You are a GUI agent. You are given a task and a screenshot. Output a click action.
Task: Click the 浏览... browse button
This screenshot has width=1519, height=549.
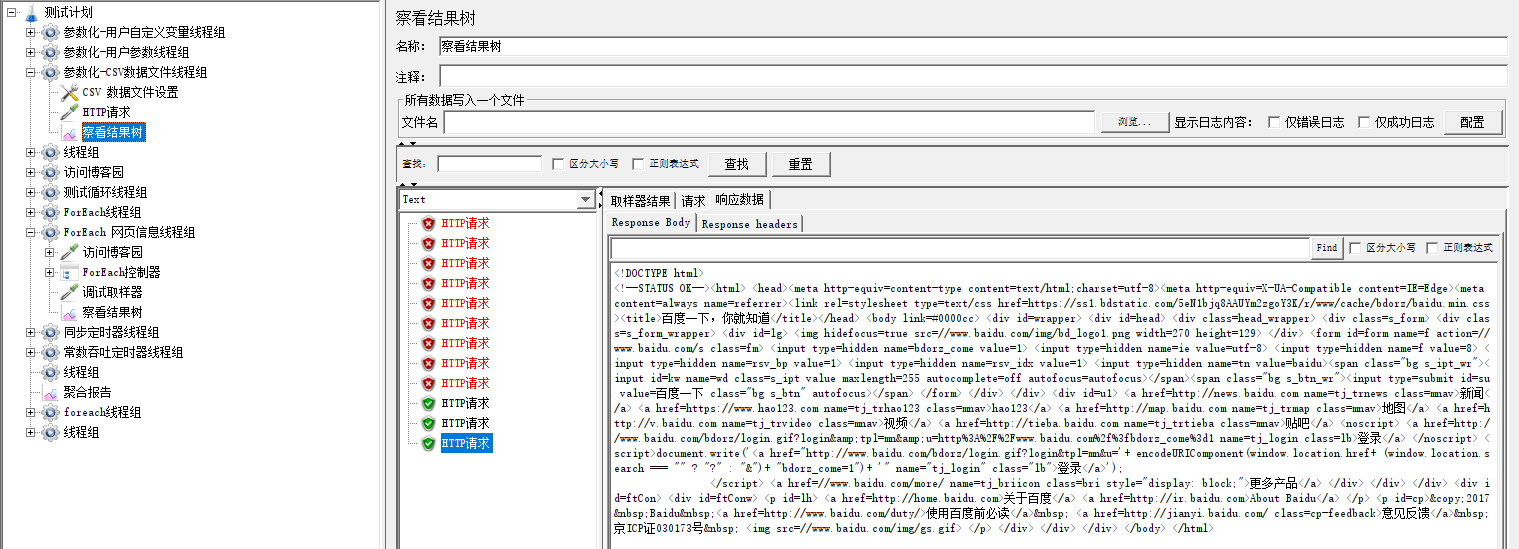(x=1134, y=122)
